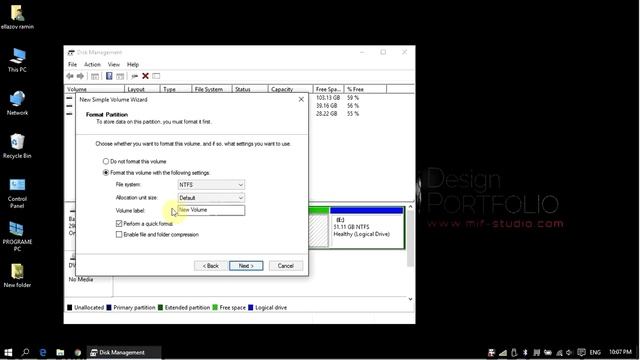The height and width of the screenshot is (360, 640).
Task: Click the Next button in wizard
Action: (246, 266)
